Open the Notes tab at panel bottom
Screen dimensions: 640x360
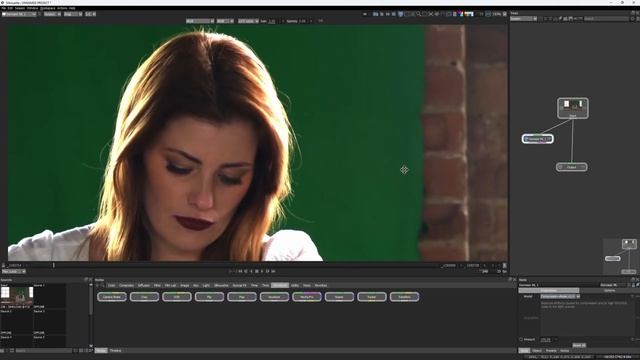click(x=565, y=351)
